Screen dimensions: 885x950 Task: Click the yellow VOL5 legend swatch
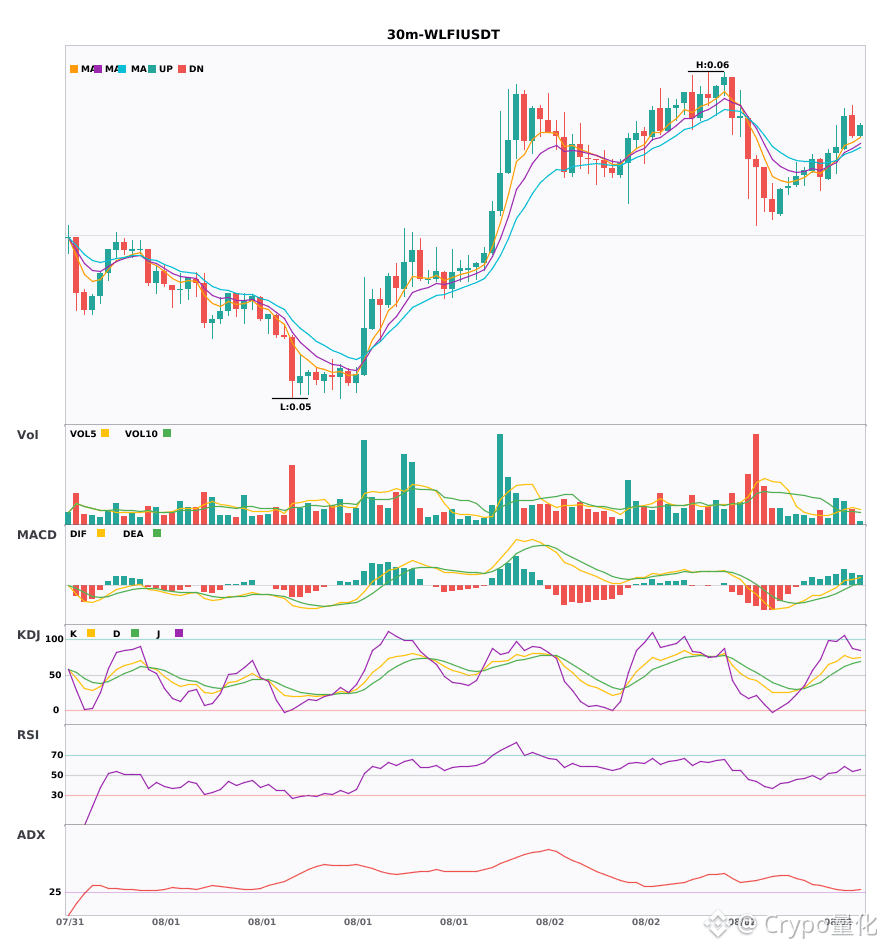click(105, 433)
